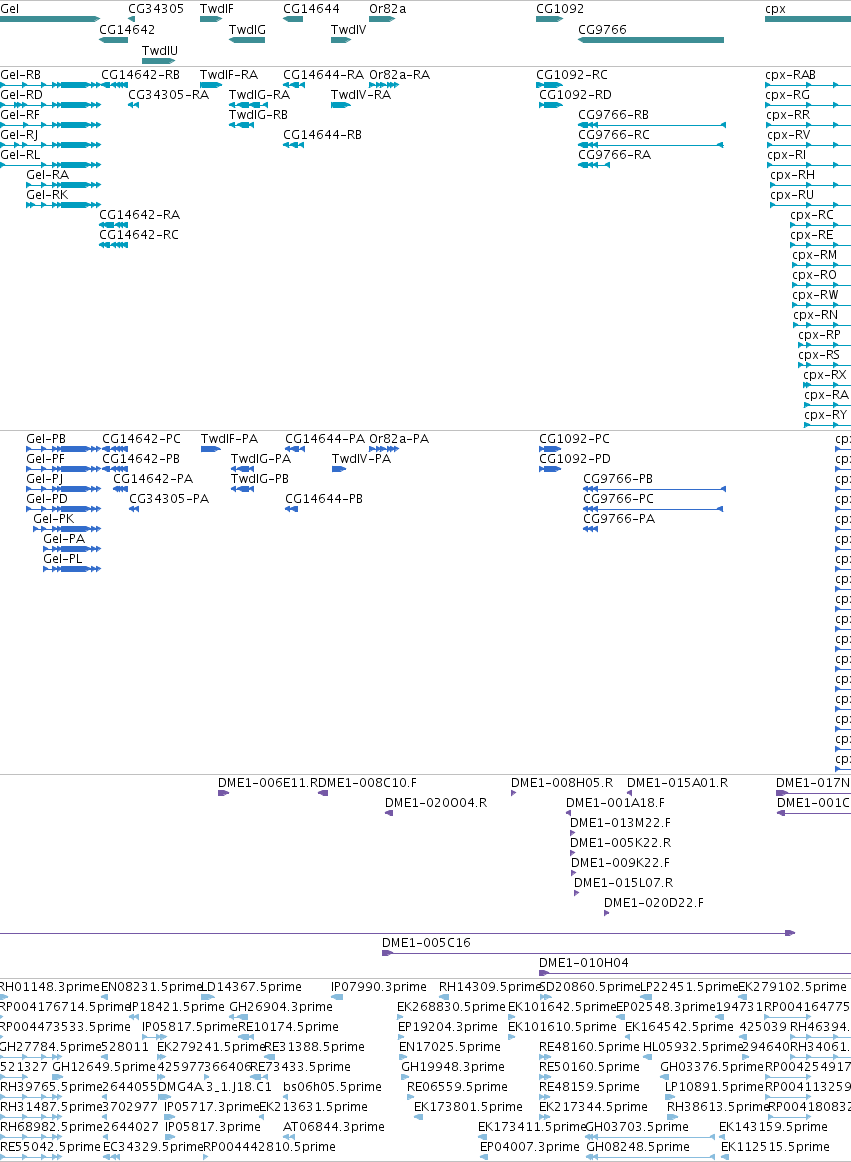Select the AT06844.3prime EST label
The height and width of the screenshot is (1162, 851).
tap(334, 1127)
